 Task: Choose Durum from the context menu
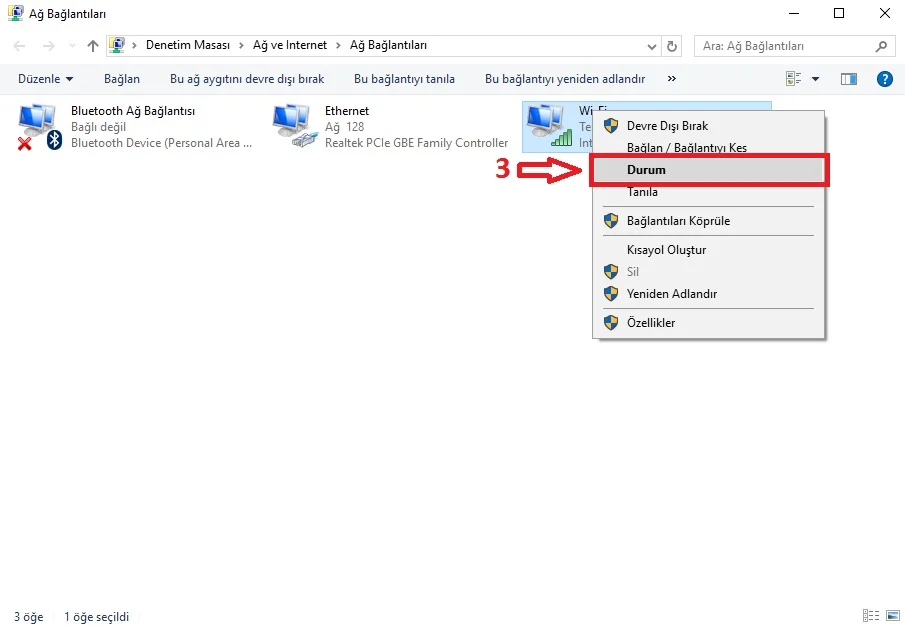click(x=646, y=170)
